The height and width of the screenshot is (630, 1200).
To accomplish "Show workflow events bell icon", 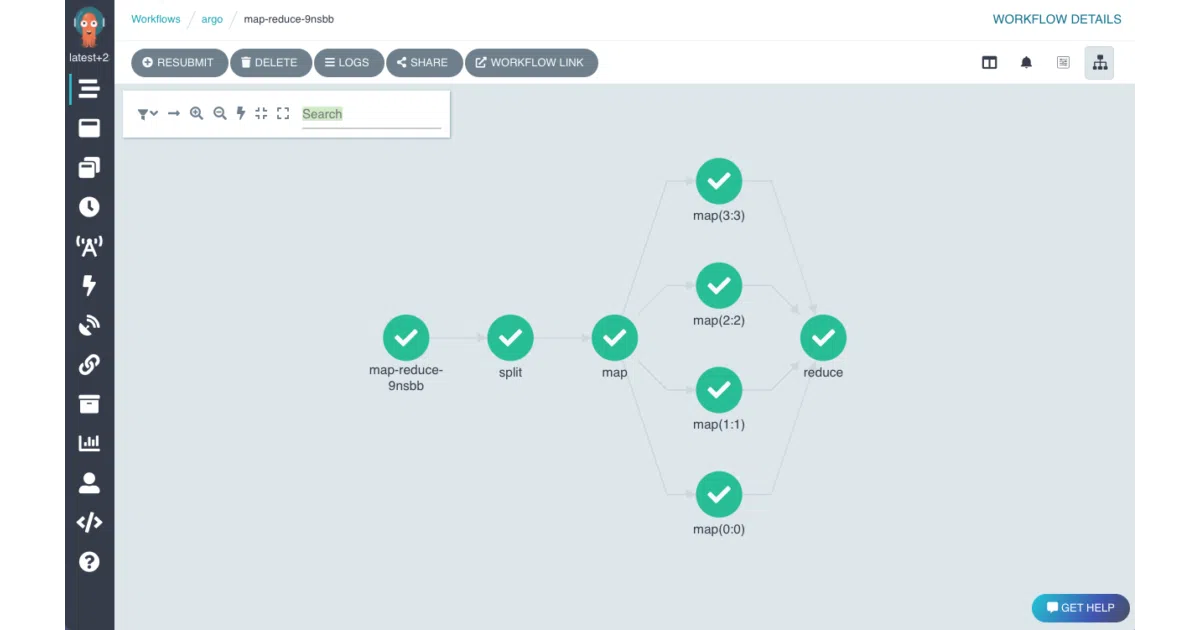I will point(1026,62).
